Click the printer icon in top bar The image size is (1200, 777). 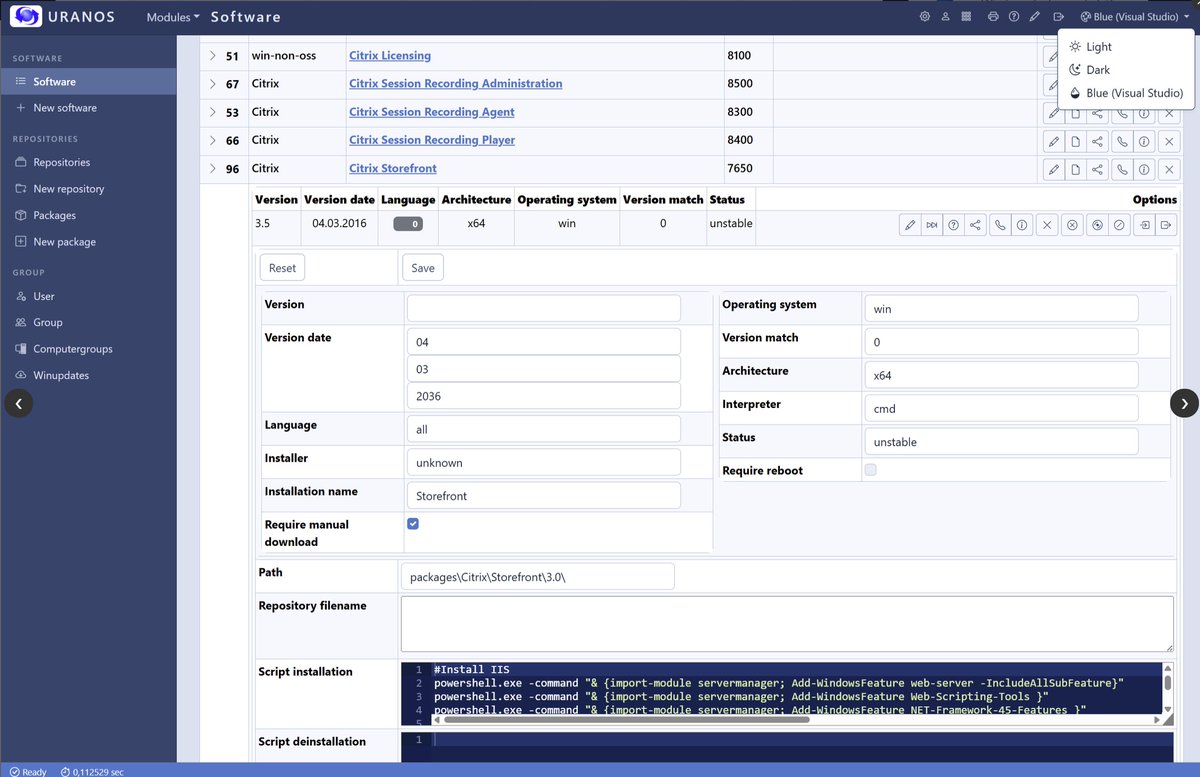[993, 17]
